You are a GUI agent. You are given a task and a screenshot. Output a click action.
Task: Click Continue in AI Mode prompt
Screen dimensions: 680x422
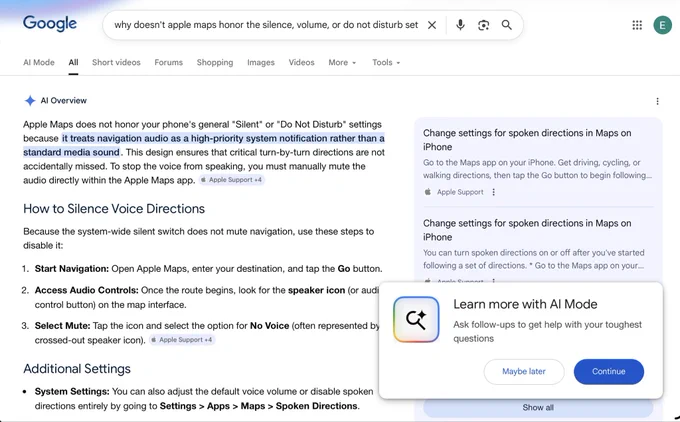pyautogui.click(x=608, y=371)
